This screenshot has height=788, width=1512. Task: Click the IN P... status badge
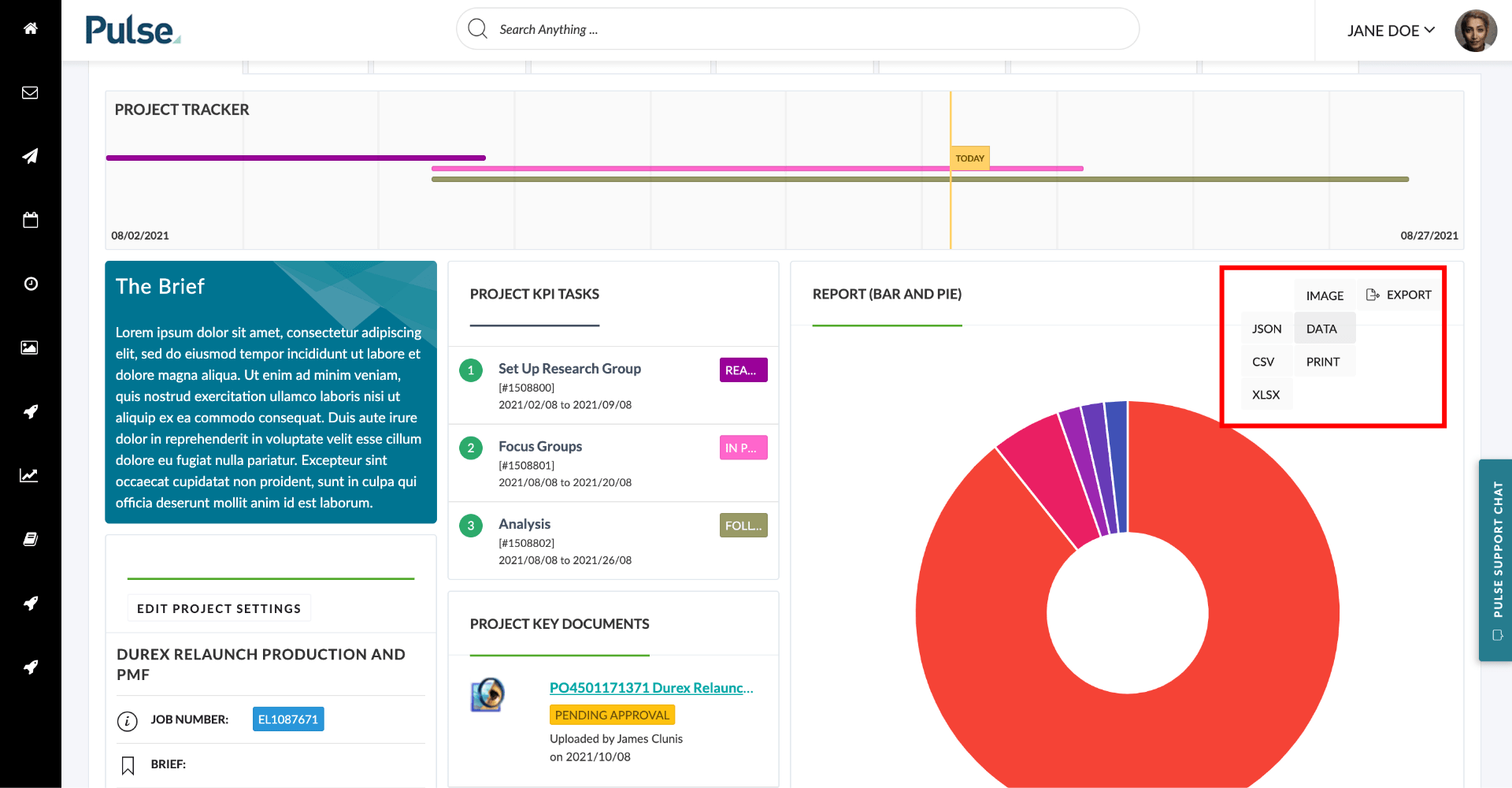(743, 448)
